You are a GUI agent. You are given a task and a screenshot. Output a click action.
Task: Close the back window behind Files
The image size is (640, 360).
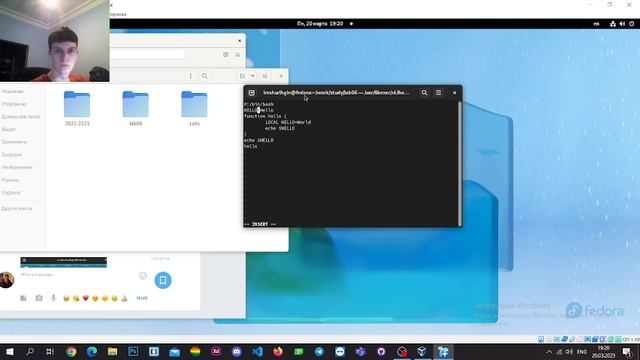240,40
